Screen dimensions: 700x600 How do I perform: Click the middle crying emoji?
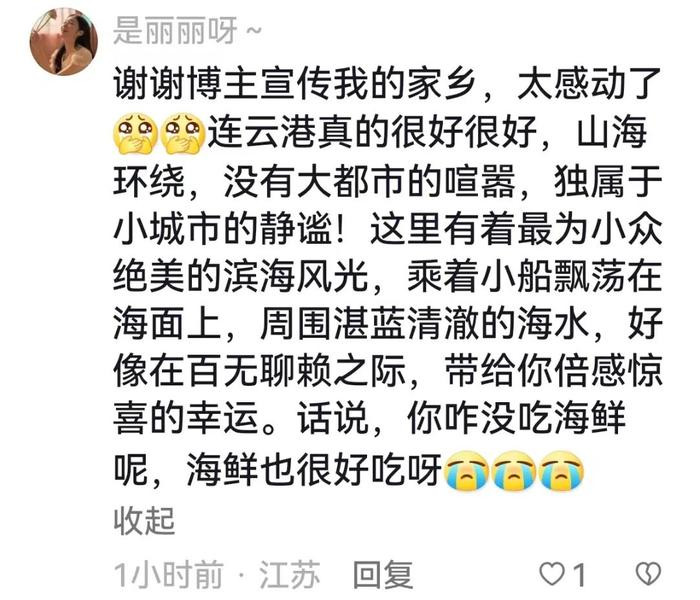pos(514,471)
